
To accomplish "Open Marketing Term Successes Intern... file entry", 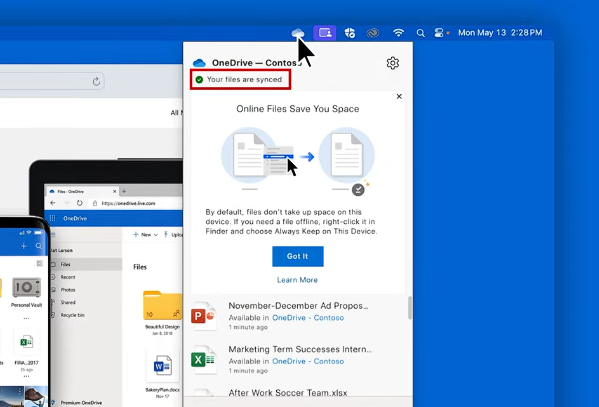I will tap(300, 349).
